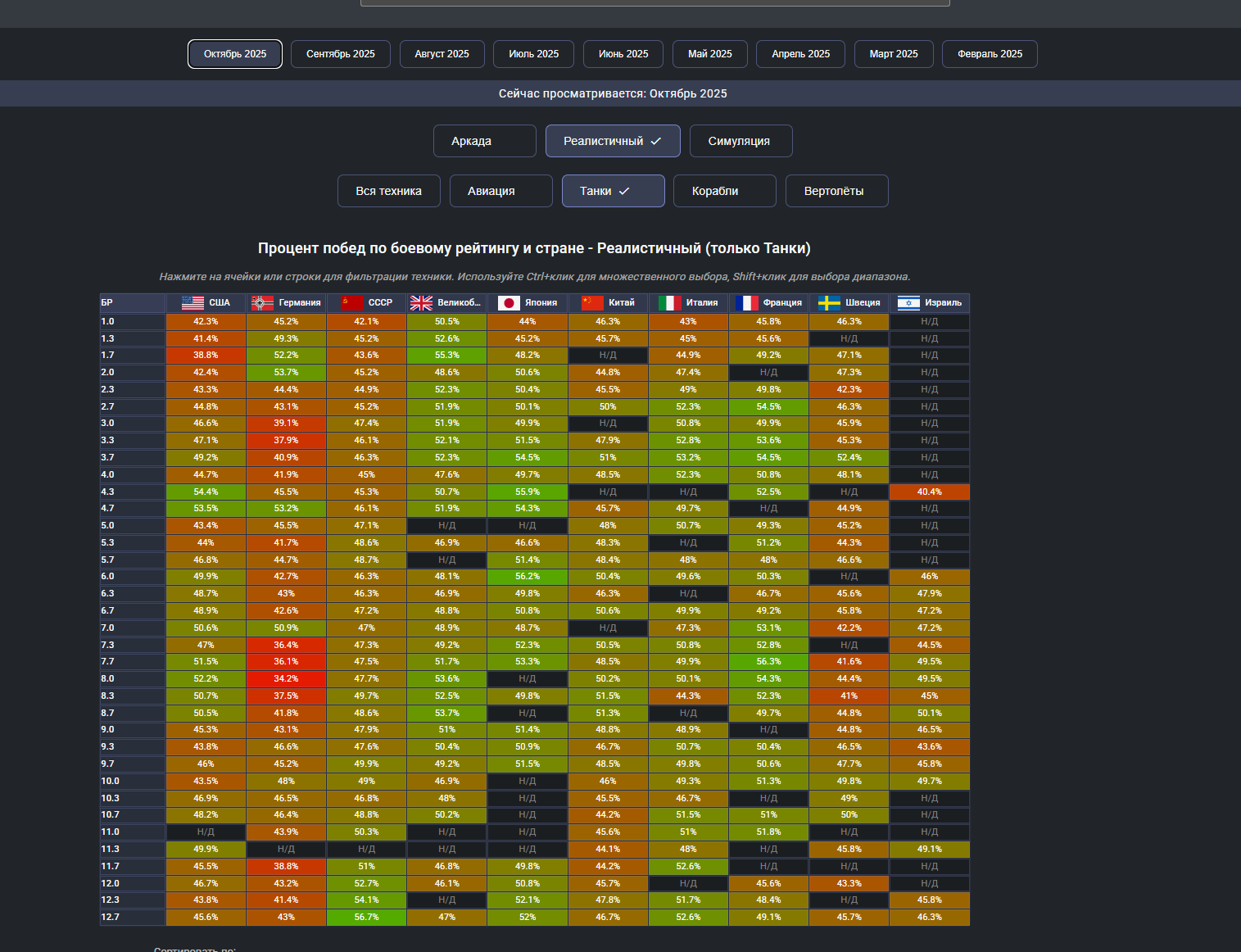Click the Israel flag icon

pos(908,303)
